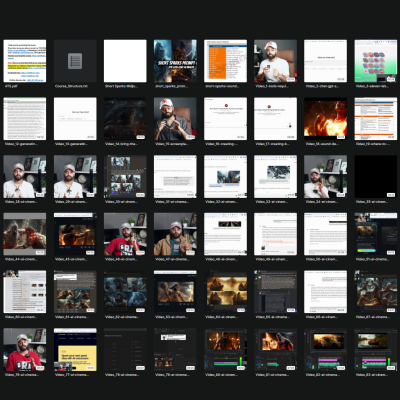Open the Video_61-ai-cinema thumbnail
The width and height of the screenshot is (400, 400).
pyautogui.click(x=75, y=292)
